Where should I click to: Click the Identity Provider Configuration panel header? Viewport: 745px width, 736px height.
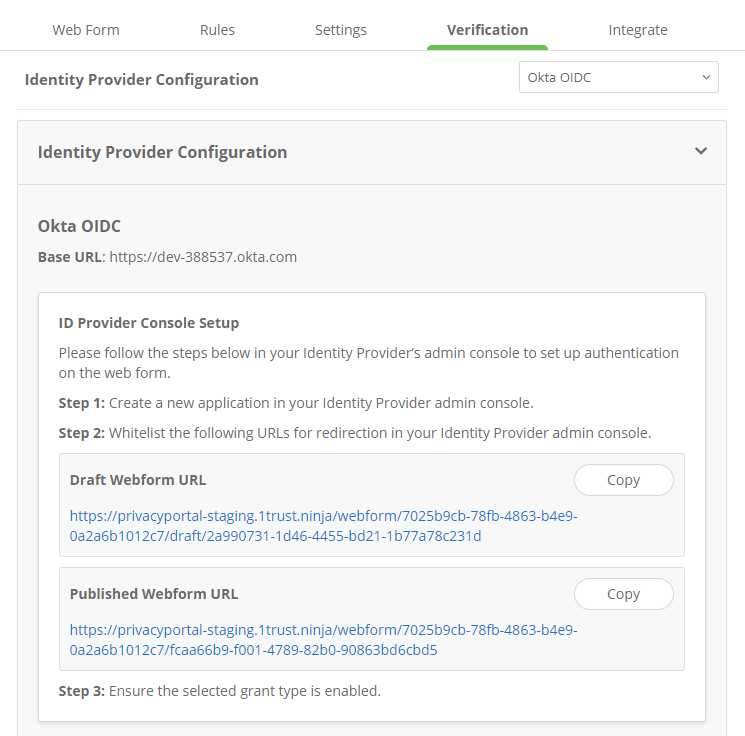162,152
